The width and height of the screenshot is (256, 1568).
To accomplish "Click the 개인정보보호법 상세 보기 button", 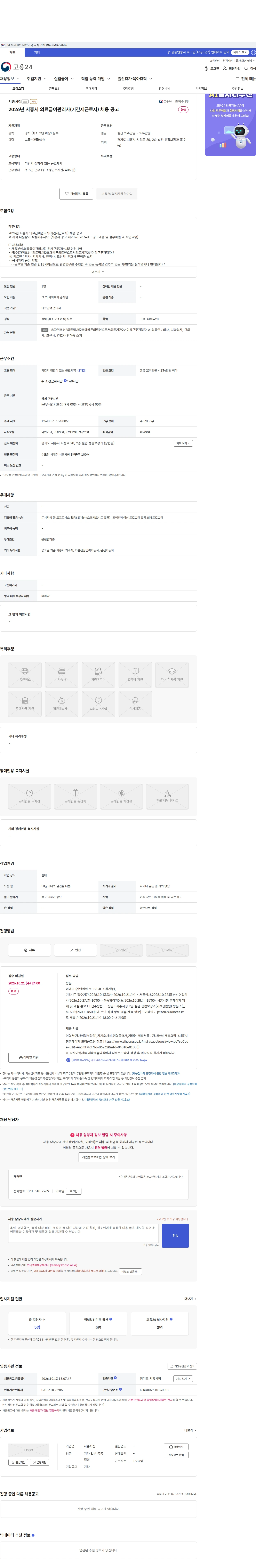I will (x=98, y=1157).
